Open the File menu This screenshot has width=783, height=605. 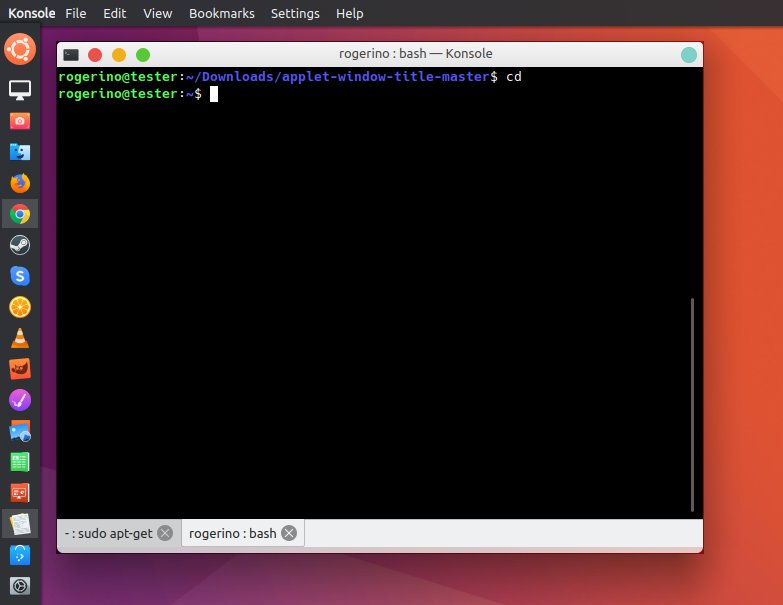pos(76,14)
